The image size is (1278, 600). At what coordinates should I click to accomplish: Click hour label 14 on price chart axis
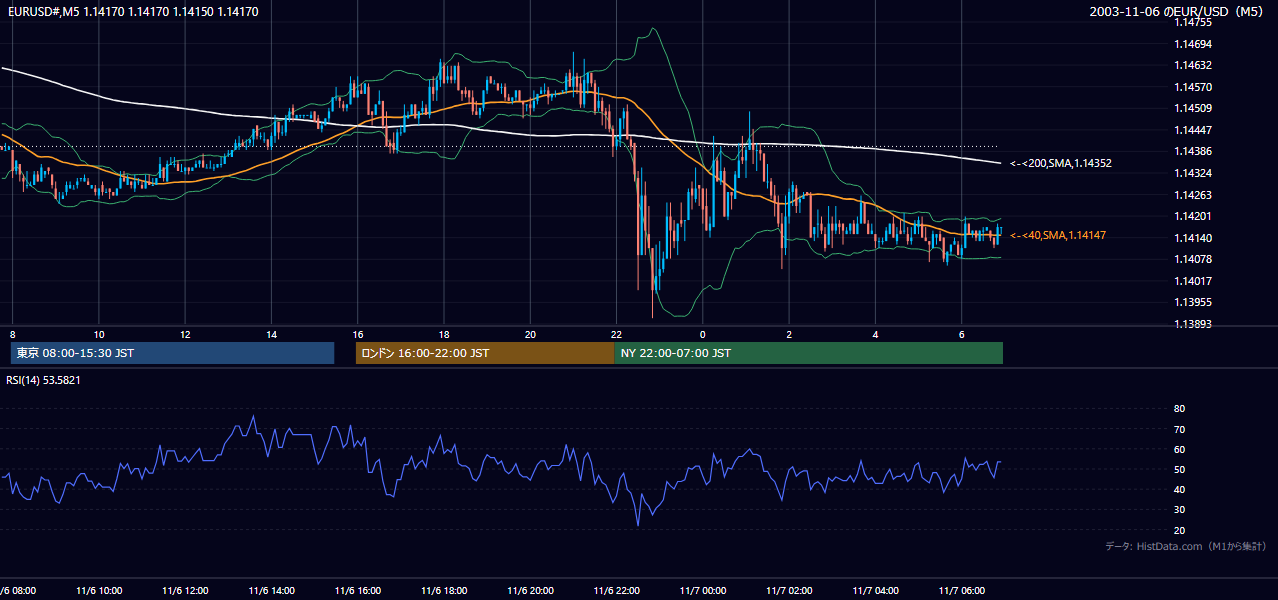tap(271, 334)
